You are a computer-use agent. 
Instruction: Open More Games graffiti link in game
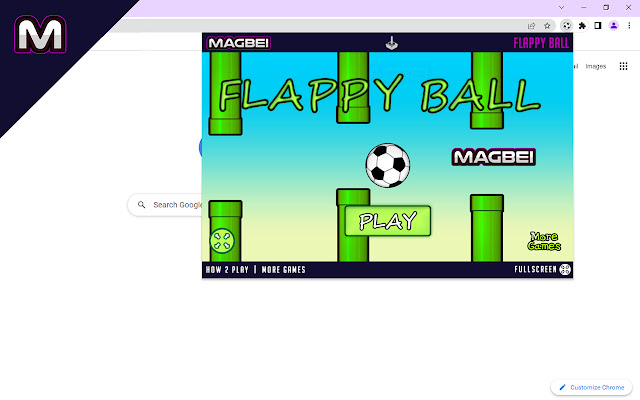[544, 241]
